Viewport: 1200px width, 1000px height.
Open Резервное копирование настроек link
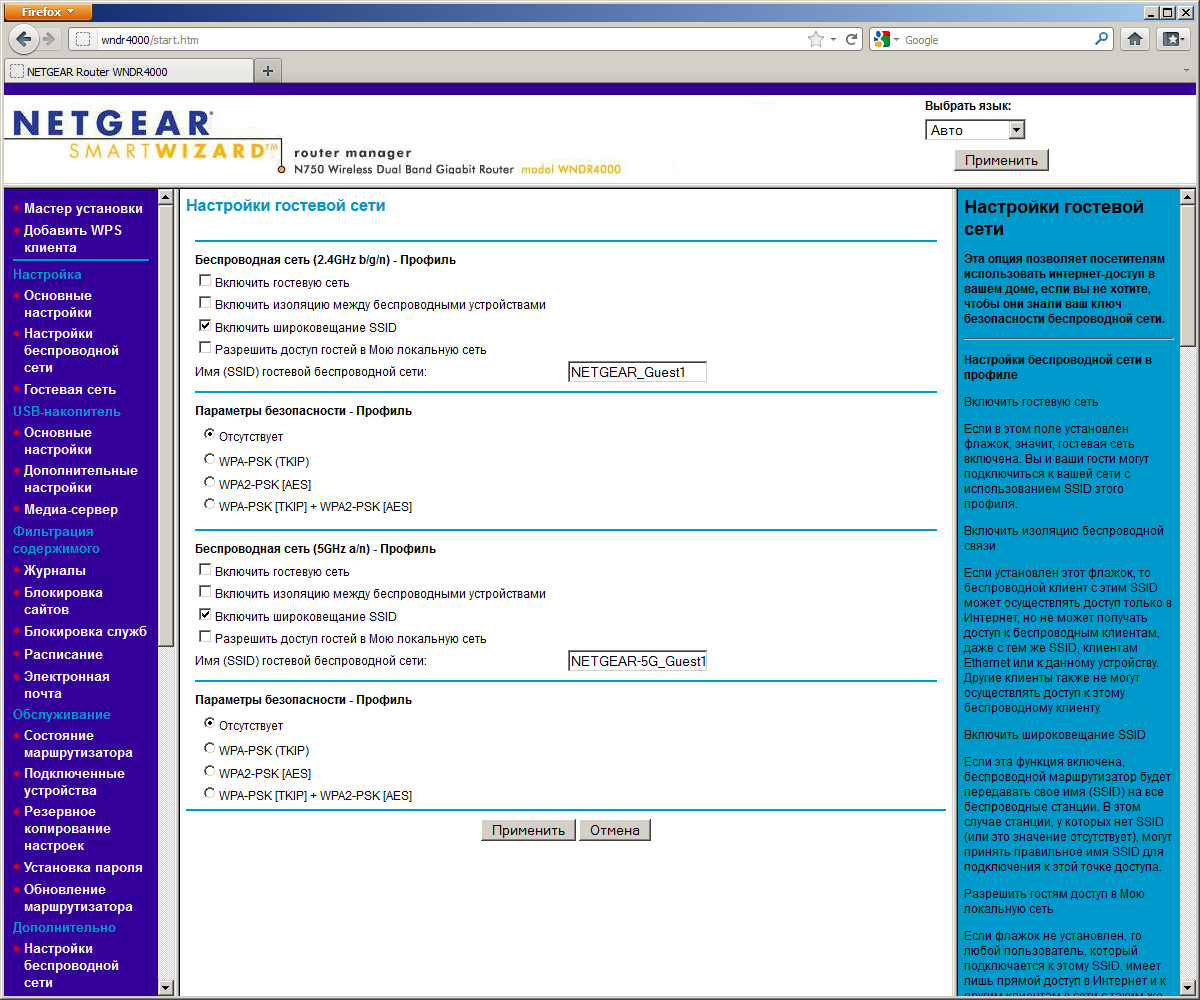pyautogui.click(x=67, y=829)
